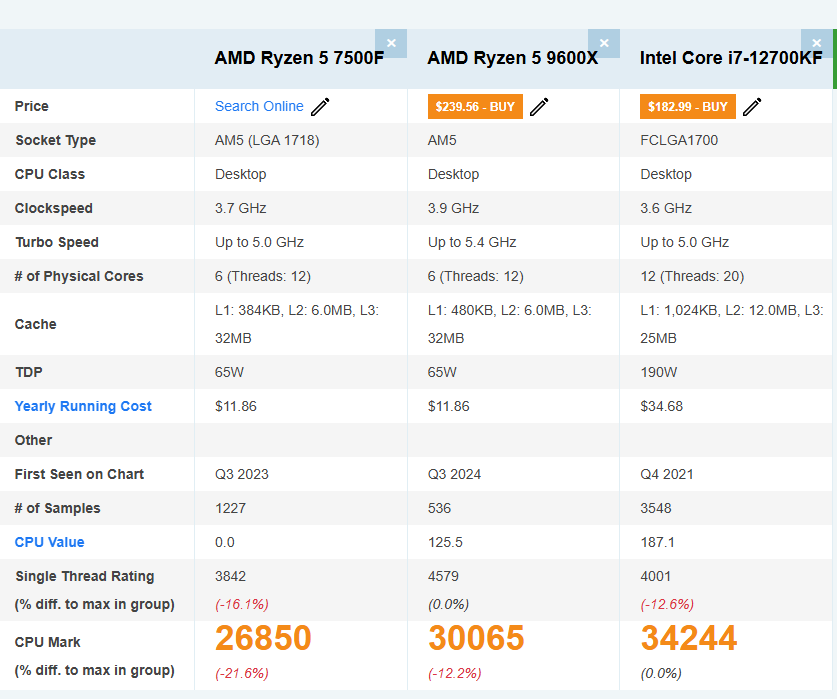837x699 pixels.
Task: Click single thread rating 3842
Action: click(231, 577)
